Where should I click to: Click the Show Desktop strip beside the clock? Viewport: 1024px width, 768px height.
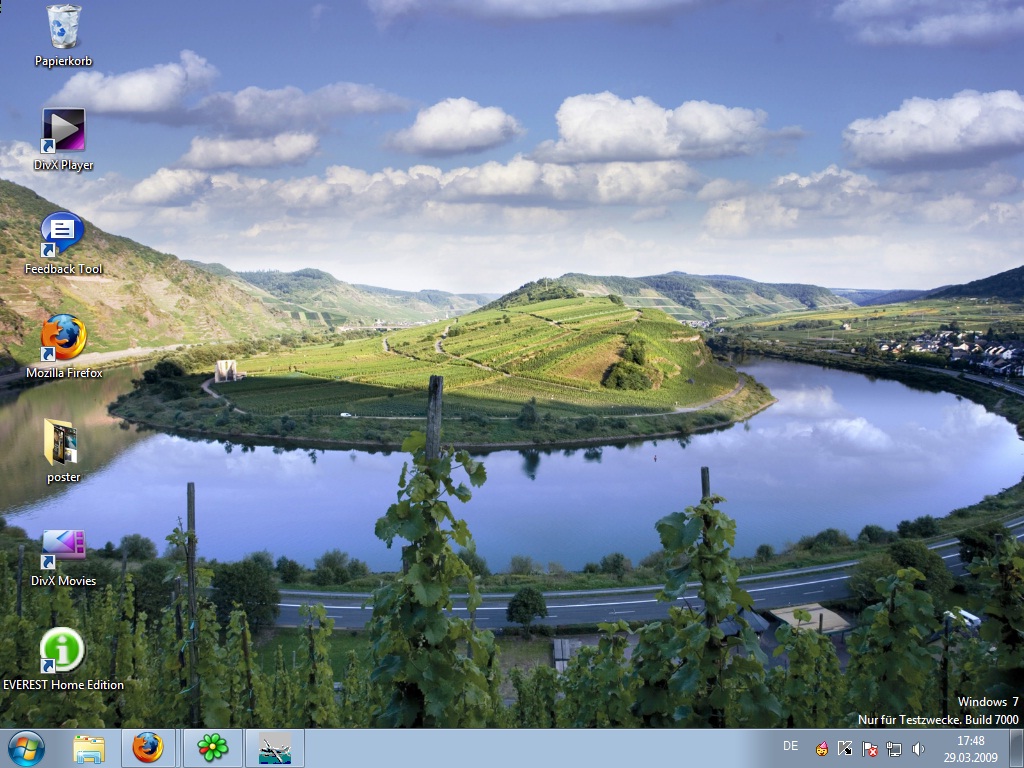(1016, 748)
